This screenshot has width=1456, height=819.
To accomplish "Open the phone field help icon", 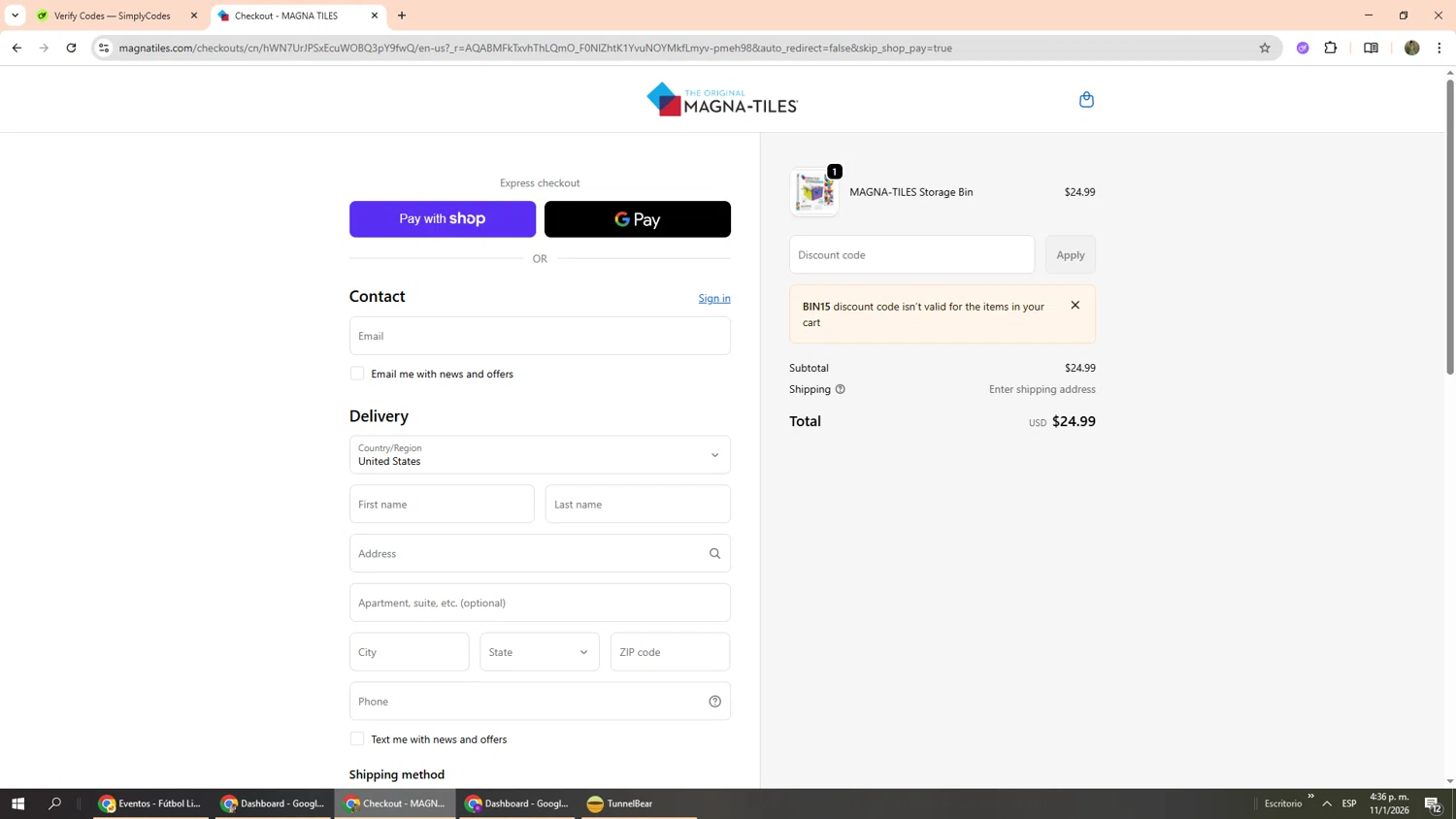I will [x=714, y=702].
